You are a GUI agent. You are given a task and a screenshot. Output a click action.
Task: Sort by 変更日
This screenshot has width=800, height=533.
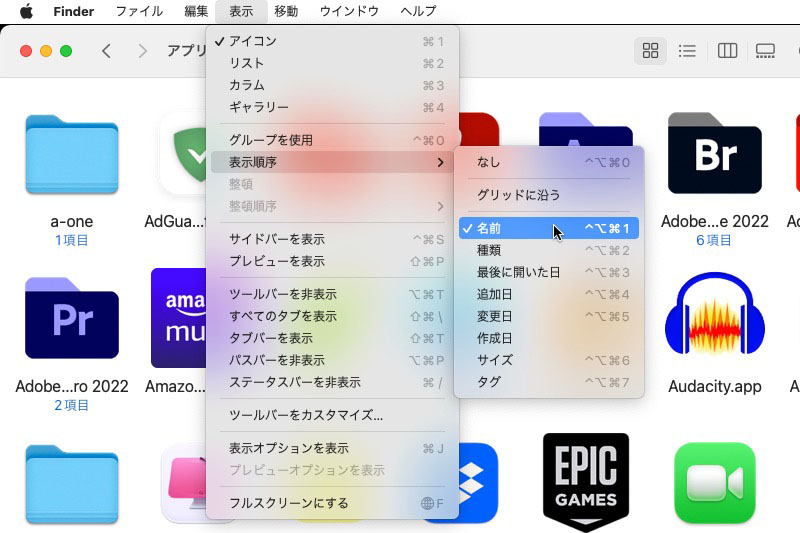pos(549,316)
